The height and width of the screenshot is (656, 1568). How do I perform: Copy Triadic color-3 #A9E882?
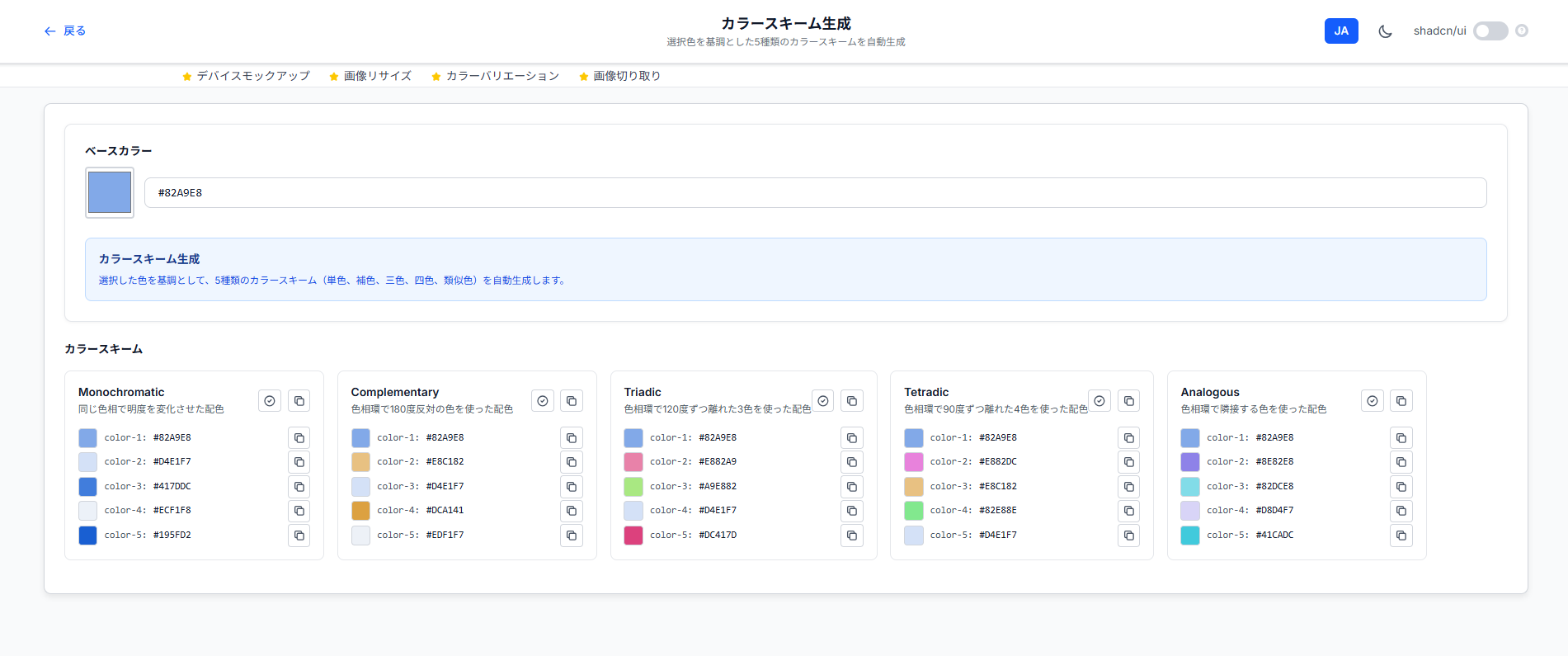point(852,487)
